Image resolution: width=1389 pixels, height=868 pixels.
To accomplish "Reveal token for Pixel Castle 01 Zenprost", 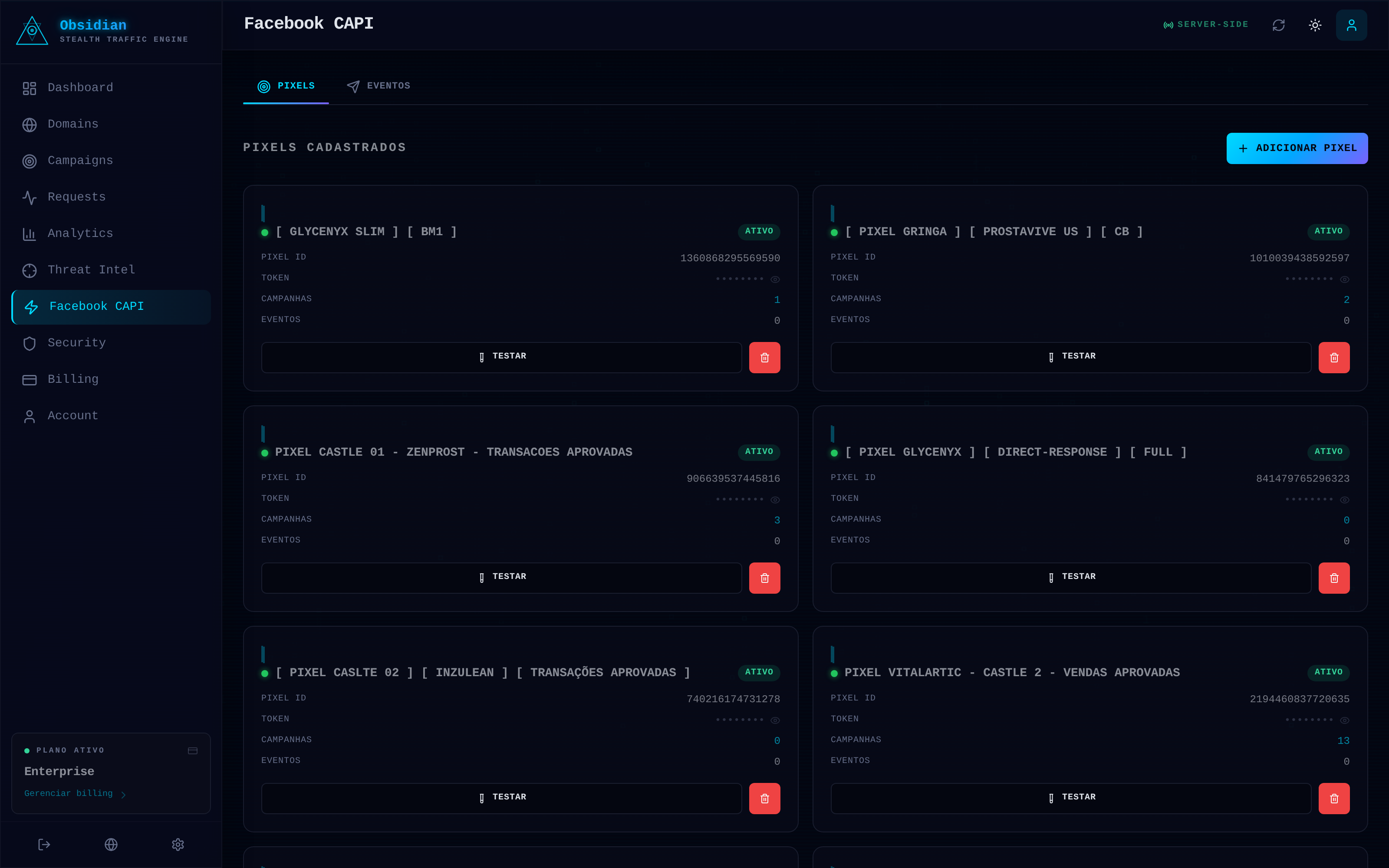I will [775, 500].
